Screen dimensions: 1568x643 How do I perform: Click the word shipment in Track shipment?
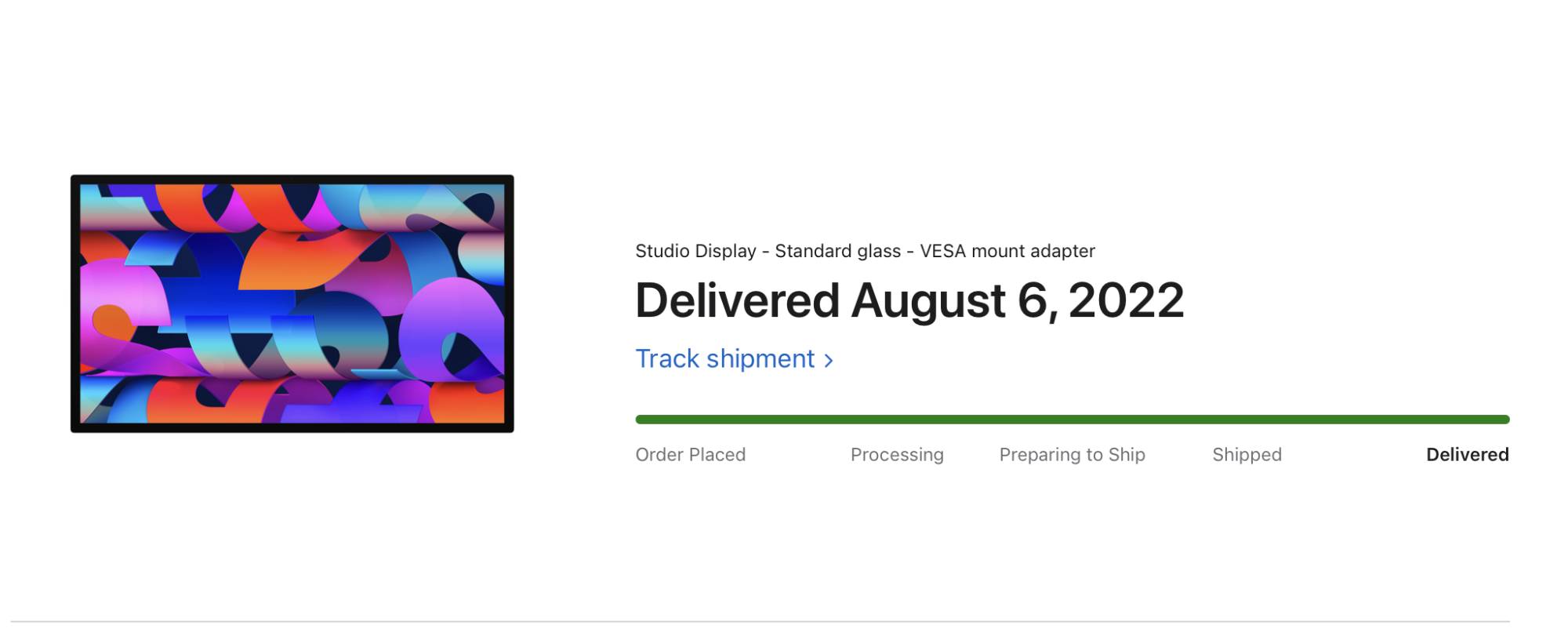pos(760,359)
